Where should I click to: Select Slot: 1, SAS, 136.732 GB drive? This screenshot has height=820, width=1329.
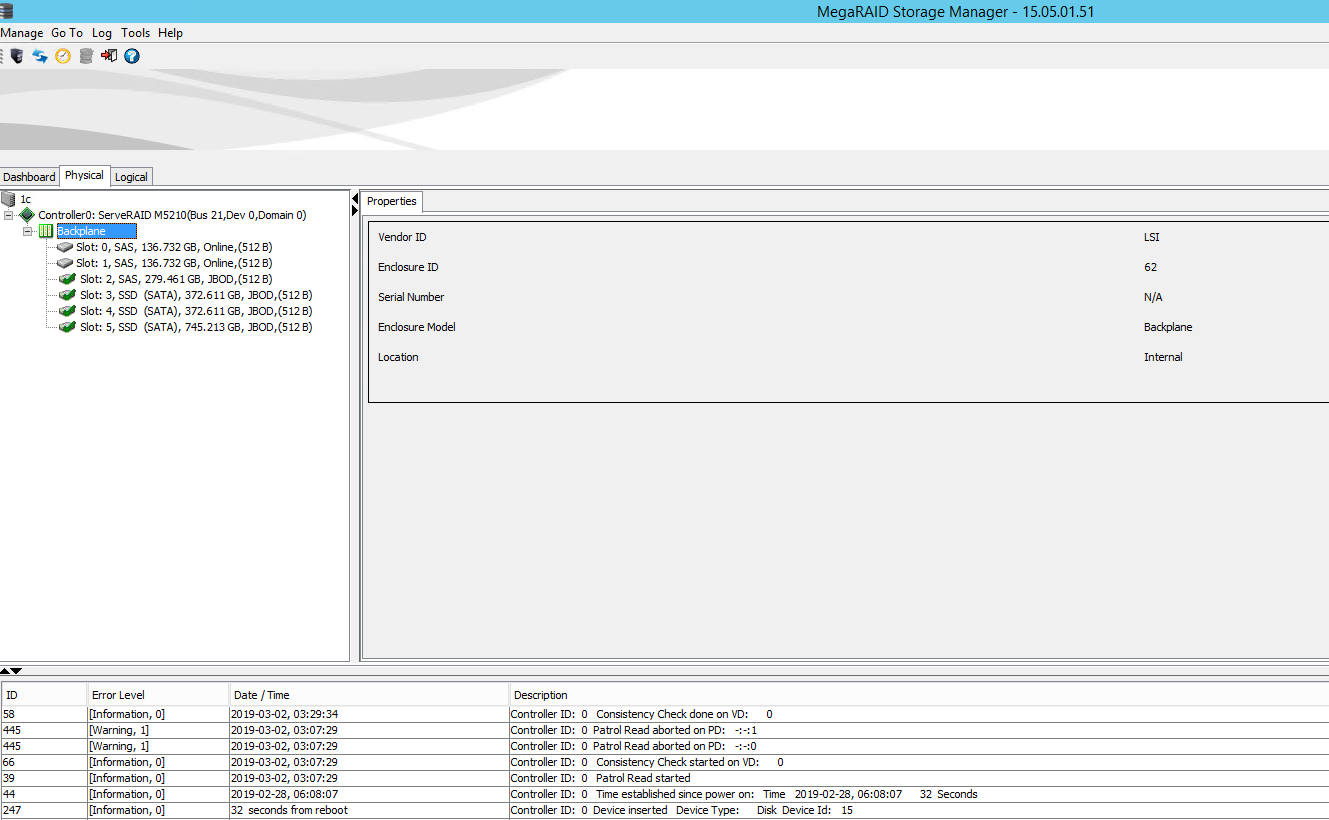(x=174, y=263)
